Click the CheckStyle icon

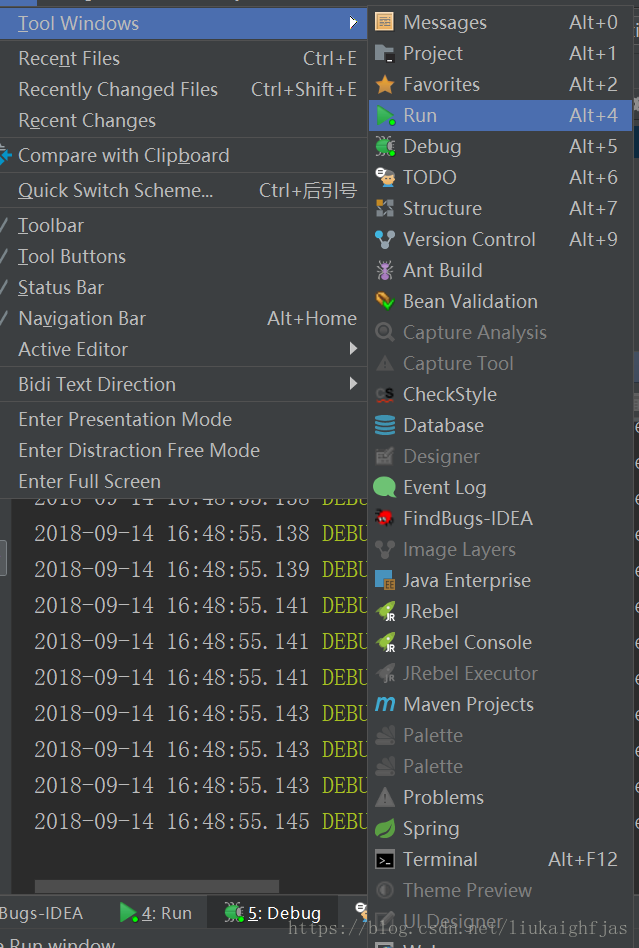click(x=384, y=394)
